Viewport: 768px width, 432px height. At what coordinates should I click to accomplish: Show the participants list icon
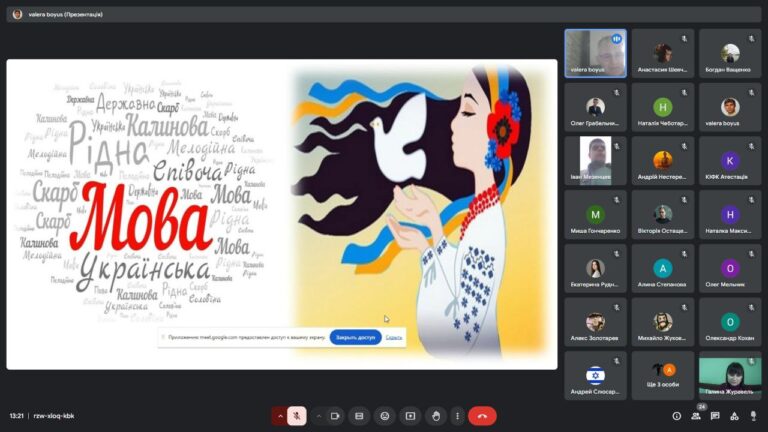[696, 416]
